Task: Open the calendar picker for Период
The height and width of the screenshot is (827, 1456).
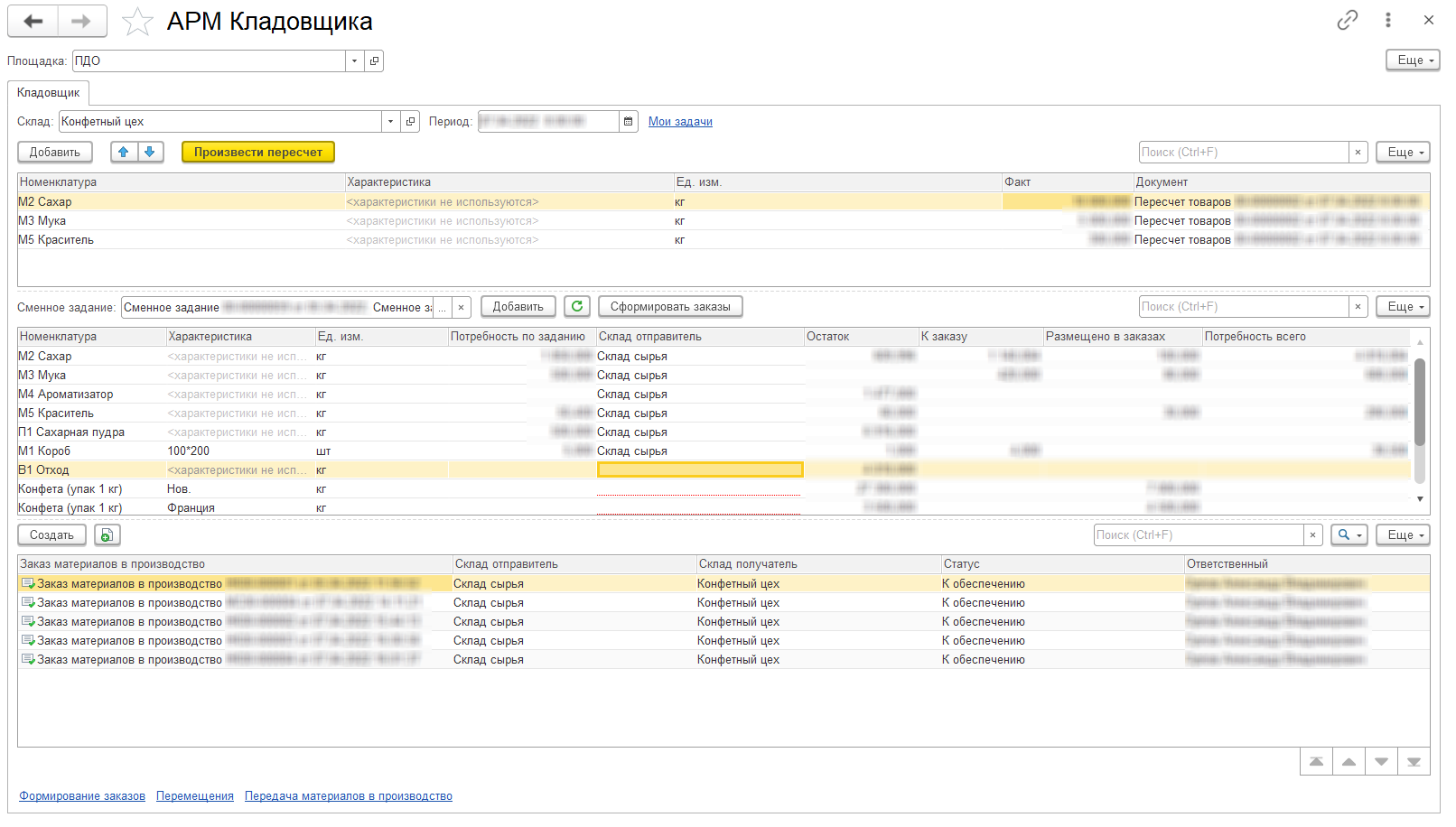Action: click(629, 121)
